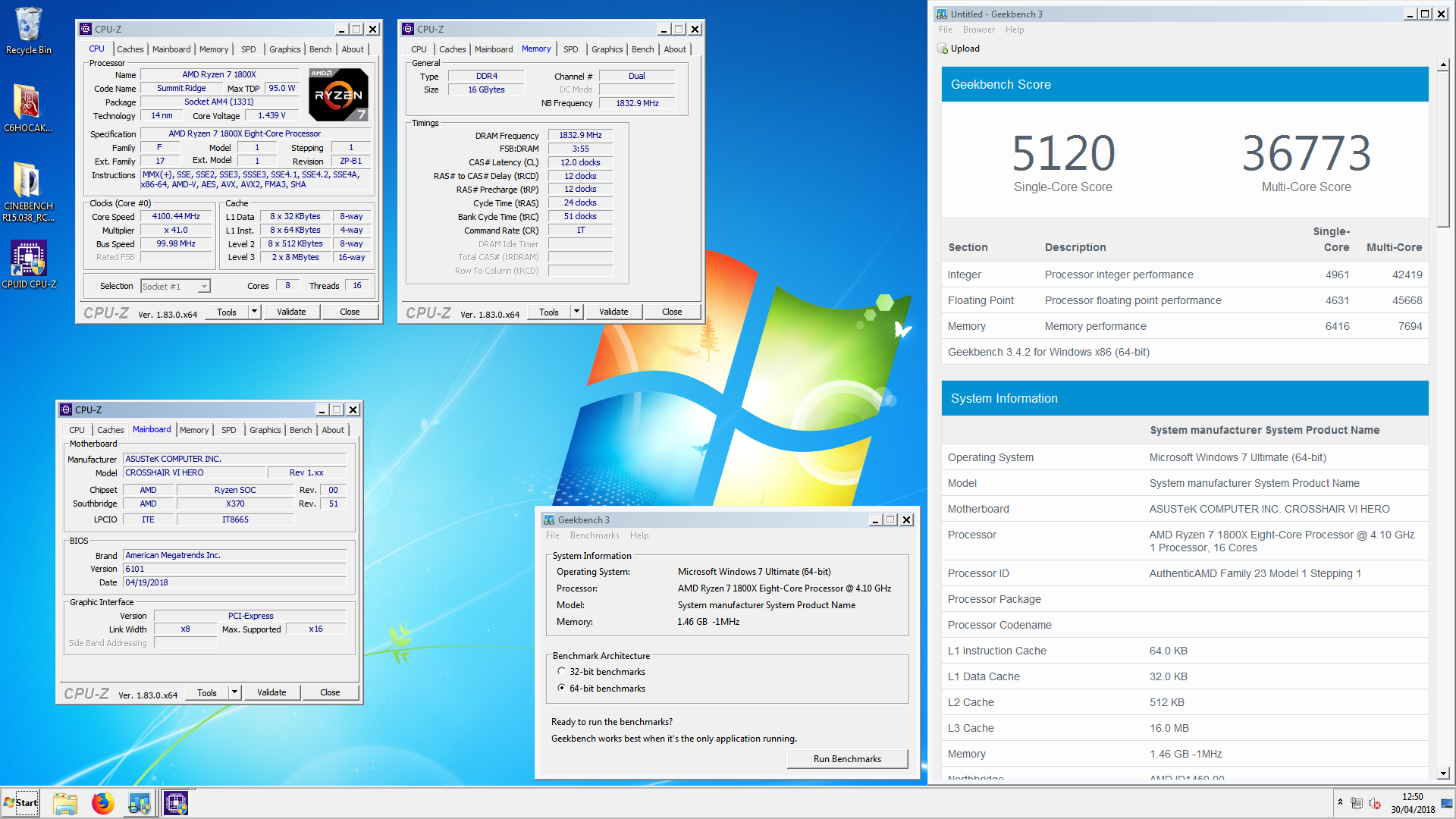Open Firefox from the taskbar
The image size is (1456, 819).
click(x=102, y=803)
